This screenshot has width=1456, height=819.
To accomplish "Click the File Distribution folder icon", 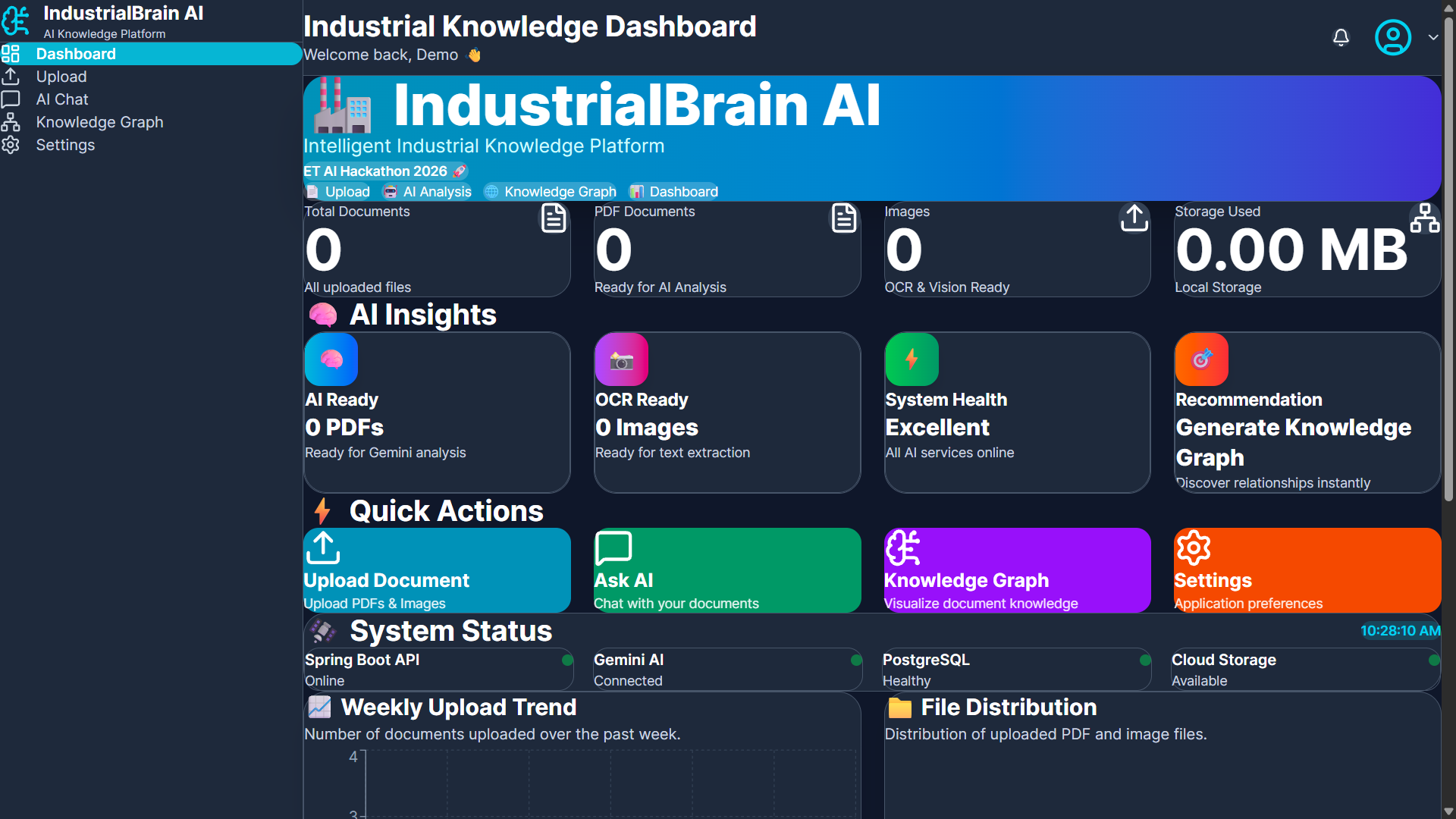I will 900,708.
